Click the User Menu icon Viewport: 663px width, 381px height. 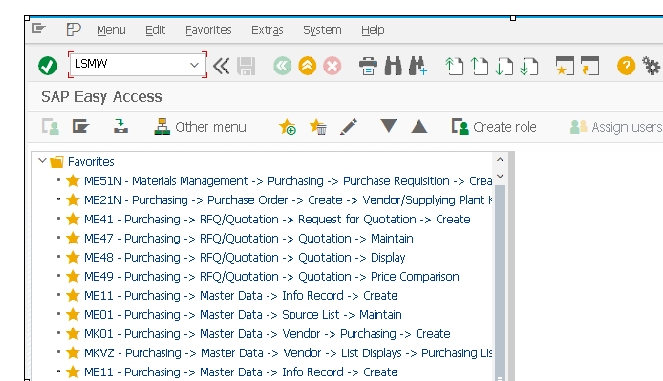[50, 127]
